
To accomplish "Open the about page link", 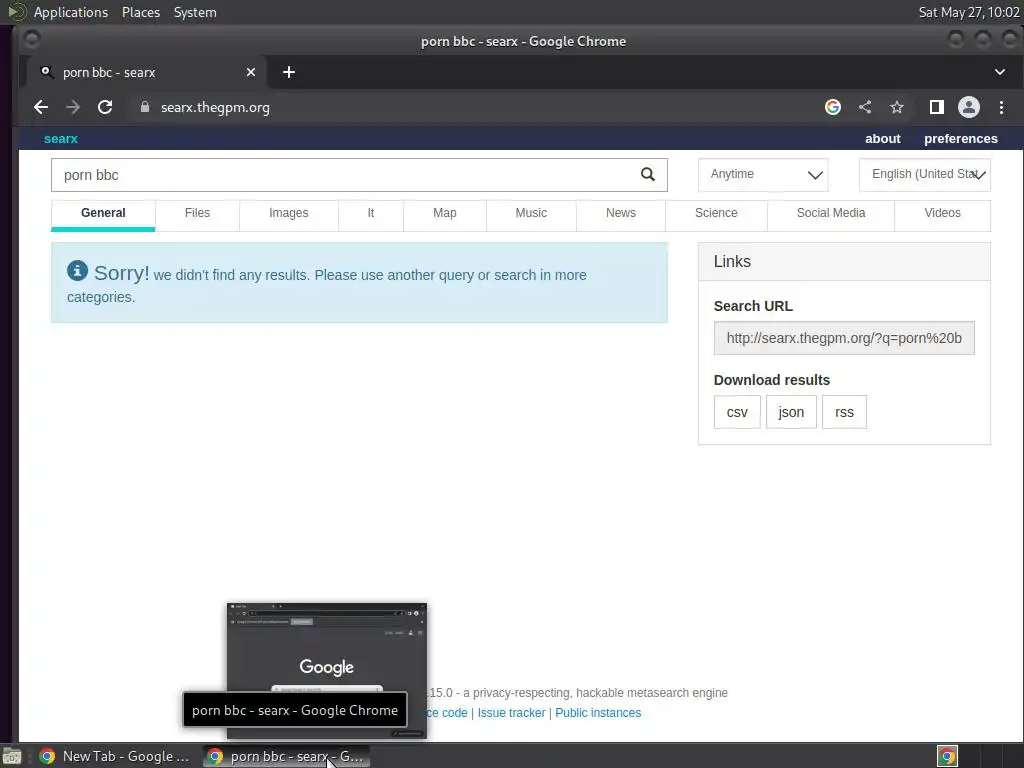I will (x=882, y=139).
